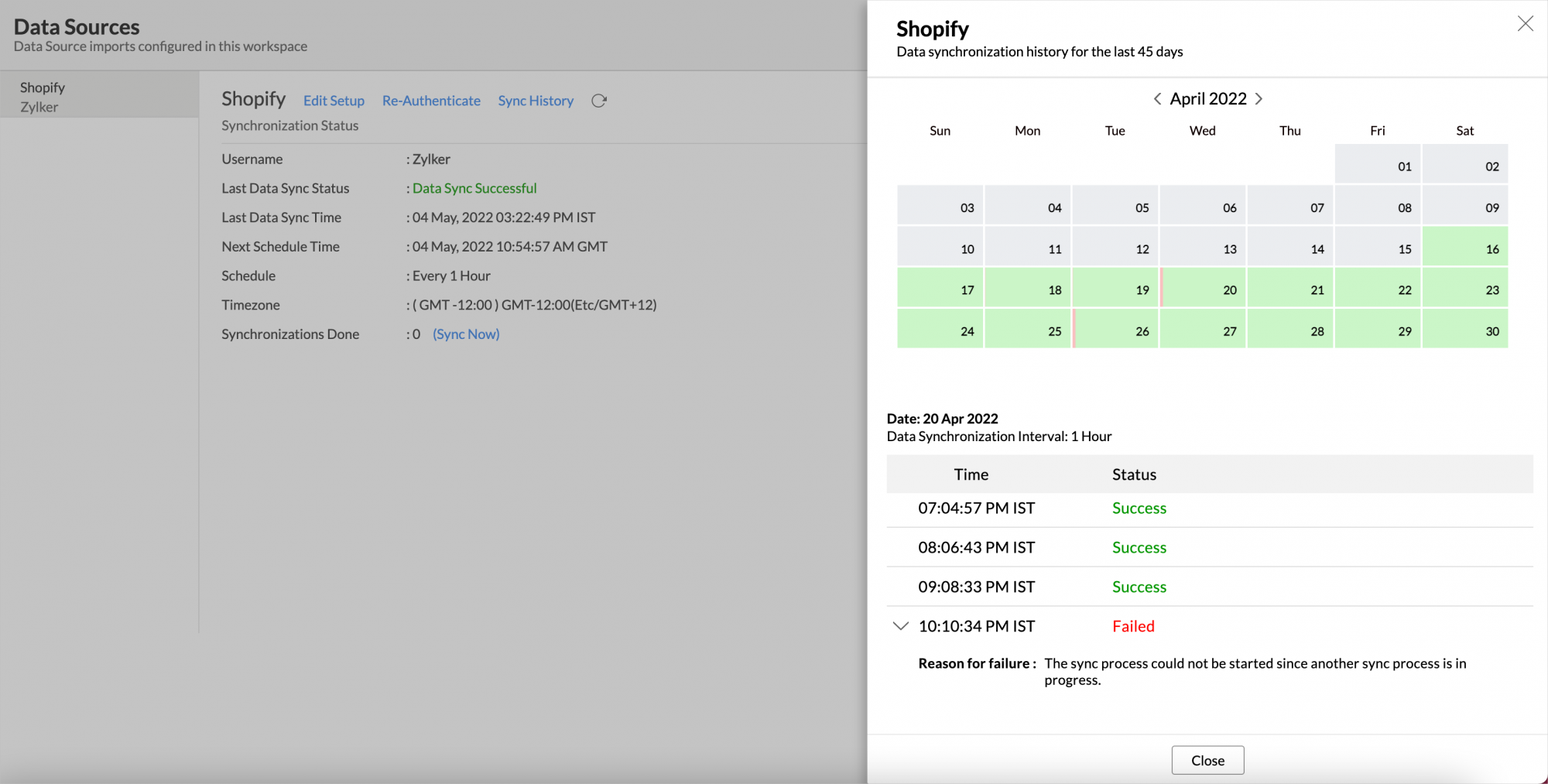Click the Sync Now link
The width and height of the screenshot is (1548, 784).
466,334
